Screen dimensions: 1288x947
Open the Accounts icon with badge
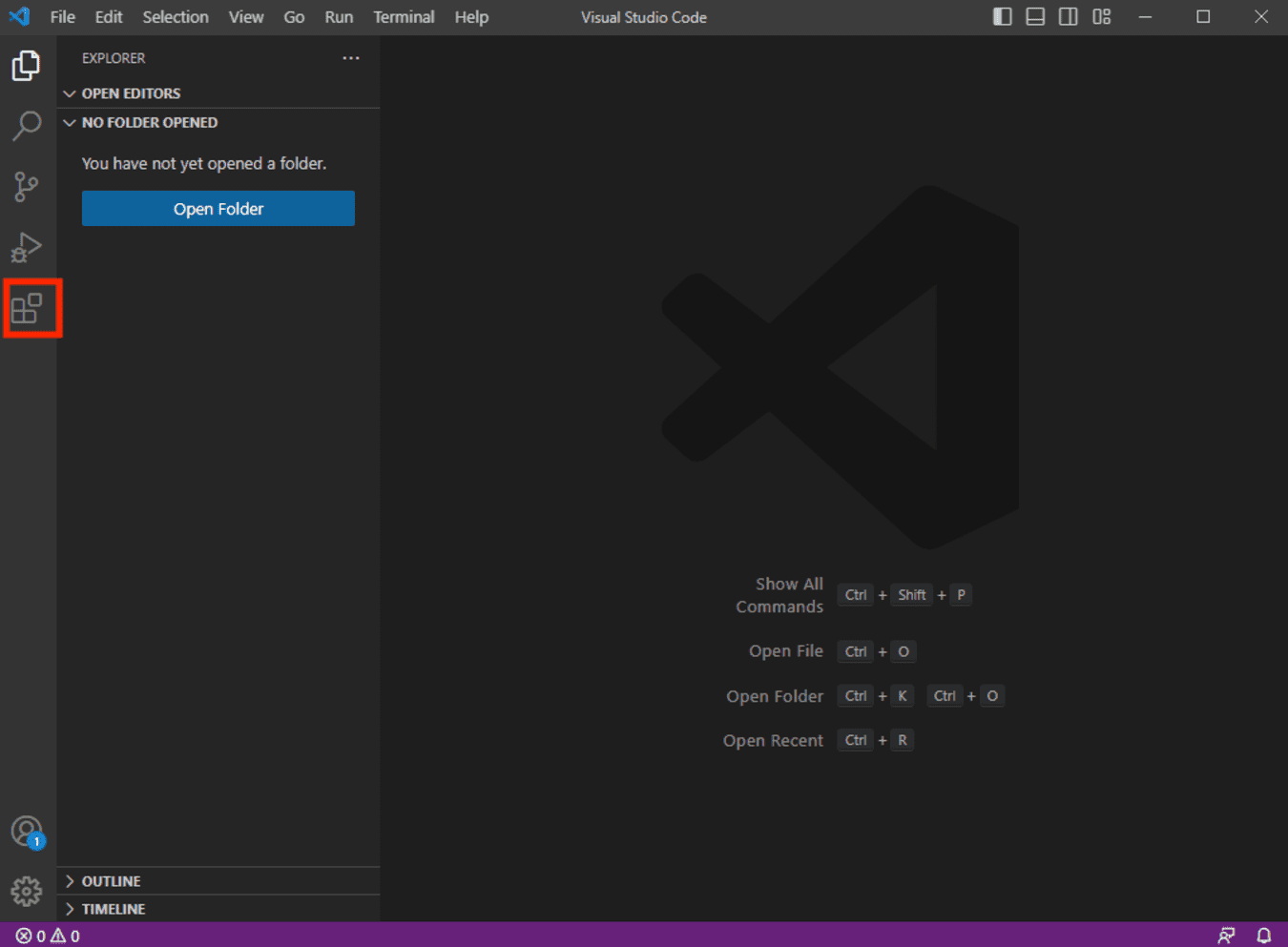pyautogui.click(x=27, y=832)
